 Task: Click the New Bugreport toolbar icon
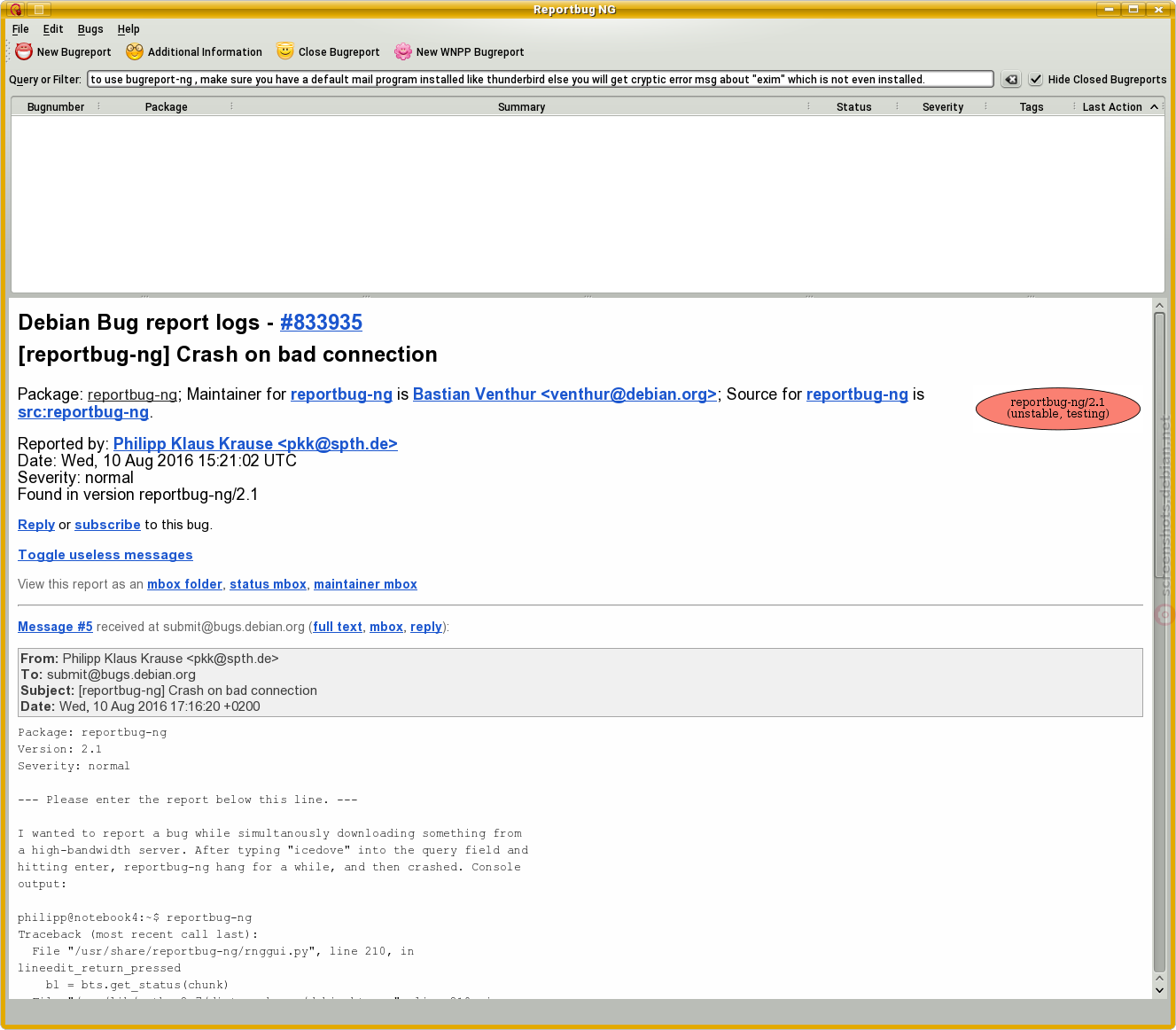coord(24,51)
